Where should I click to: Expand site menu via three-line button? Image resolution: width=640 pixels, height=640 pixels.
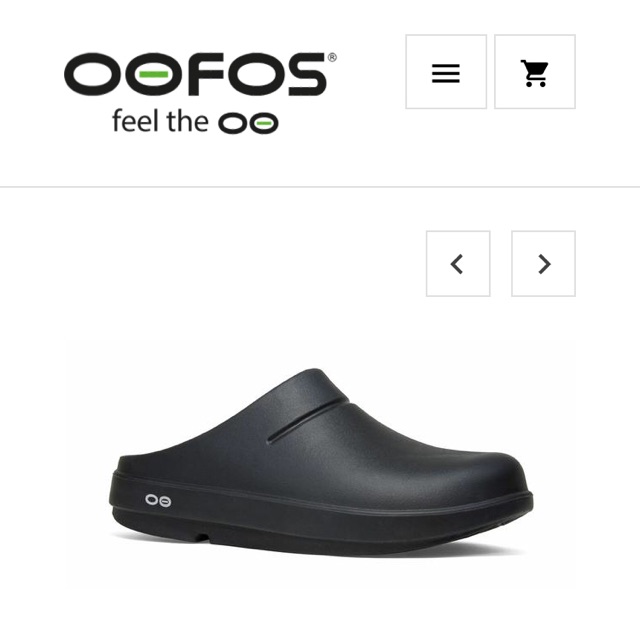pyautogui.click(x=446, y=72)
